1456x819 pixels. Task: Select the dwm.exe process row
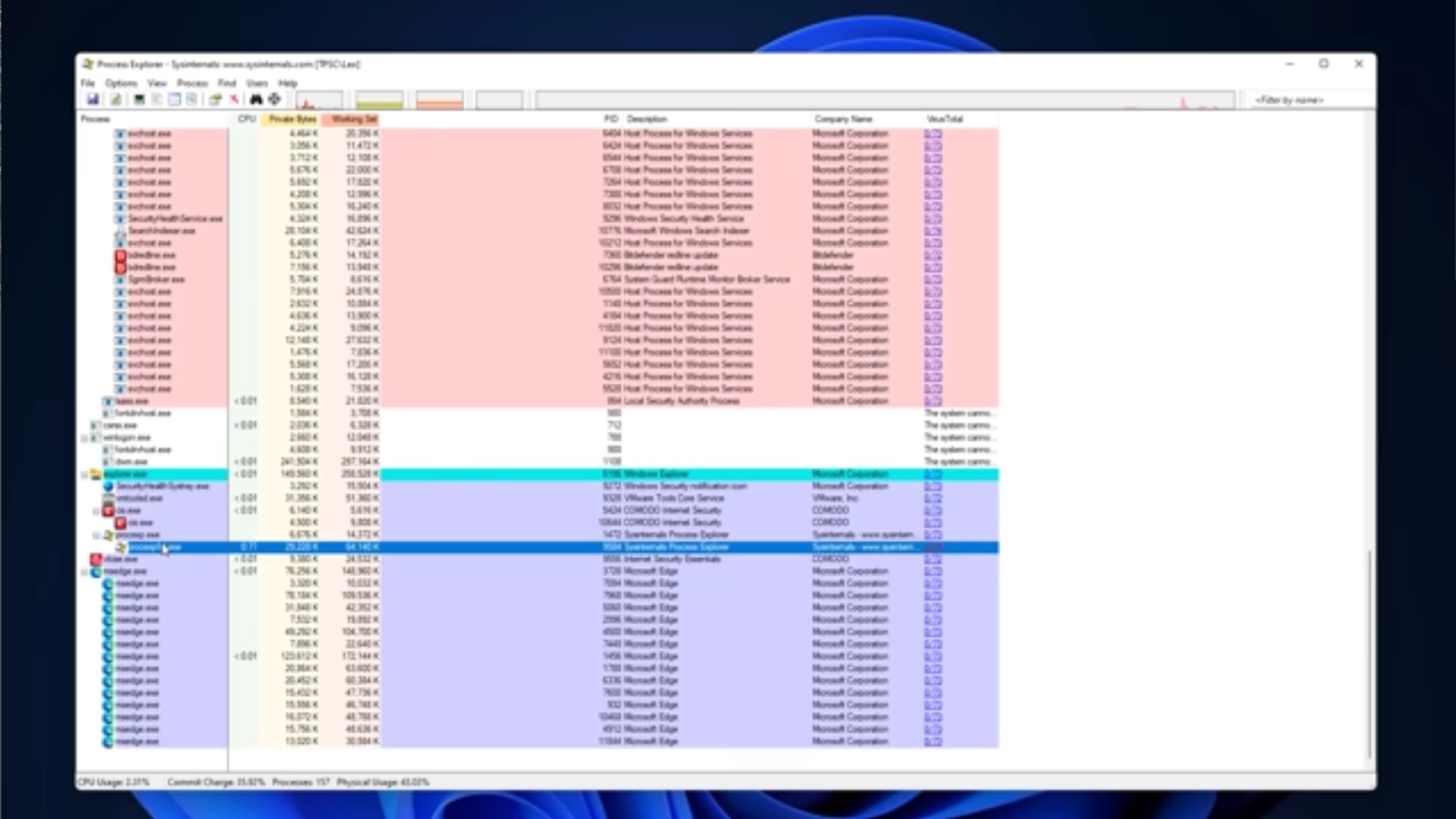click(538, 462)
